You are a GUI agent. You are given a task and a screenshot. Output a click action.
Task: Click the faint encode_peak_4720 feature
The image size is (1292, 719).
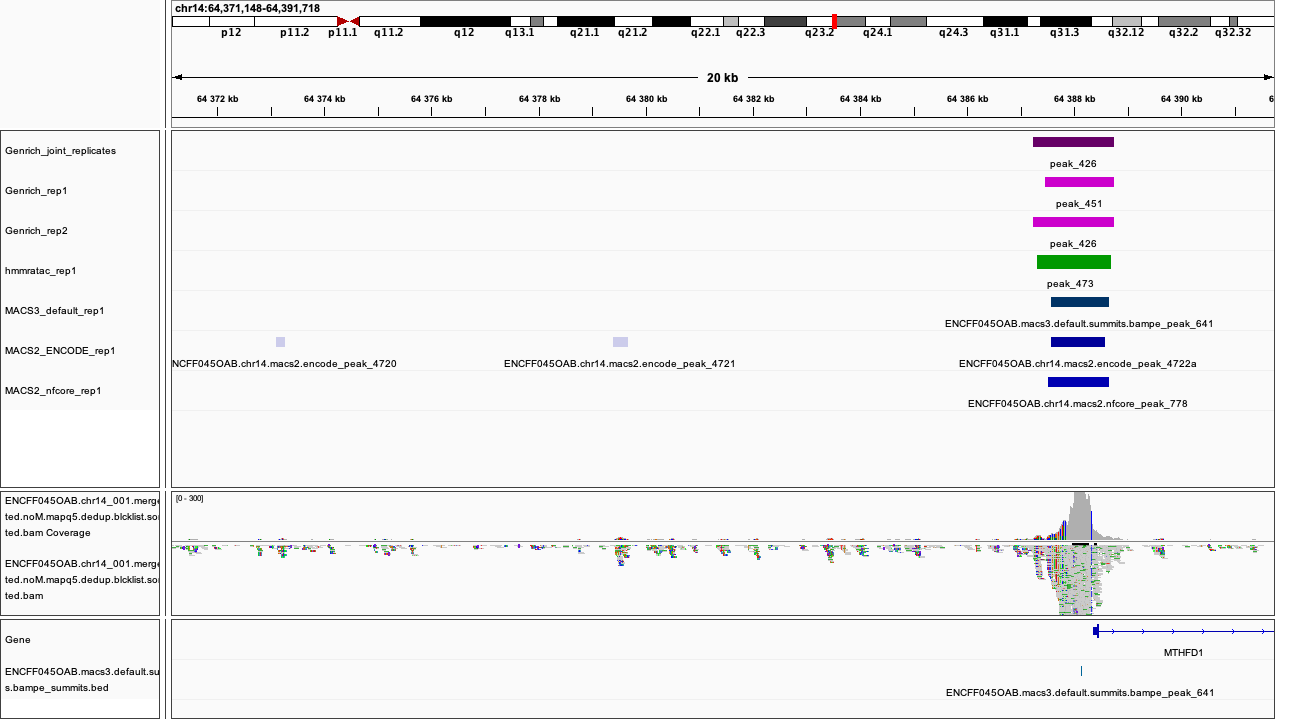(281, 342)
